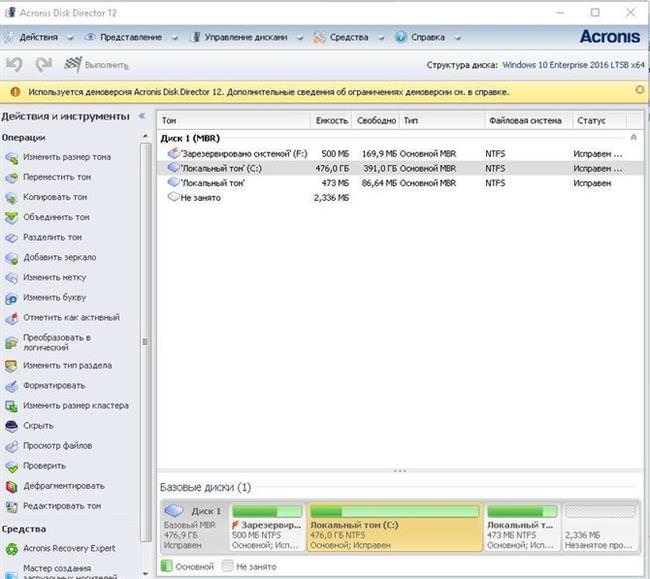Expand dropdown arrow next to Управление дисками
Viewport: 650px width, 579px height.
tap(300, 38)
